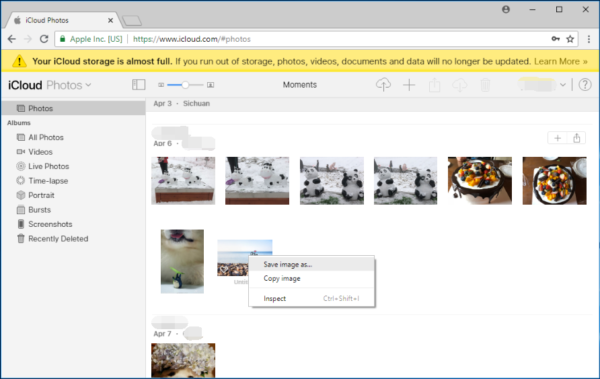Click the Learn More link
600x379 pixels.
point(561,61)
